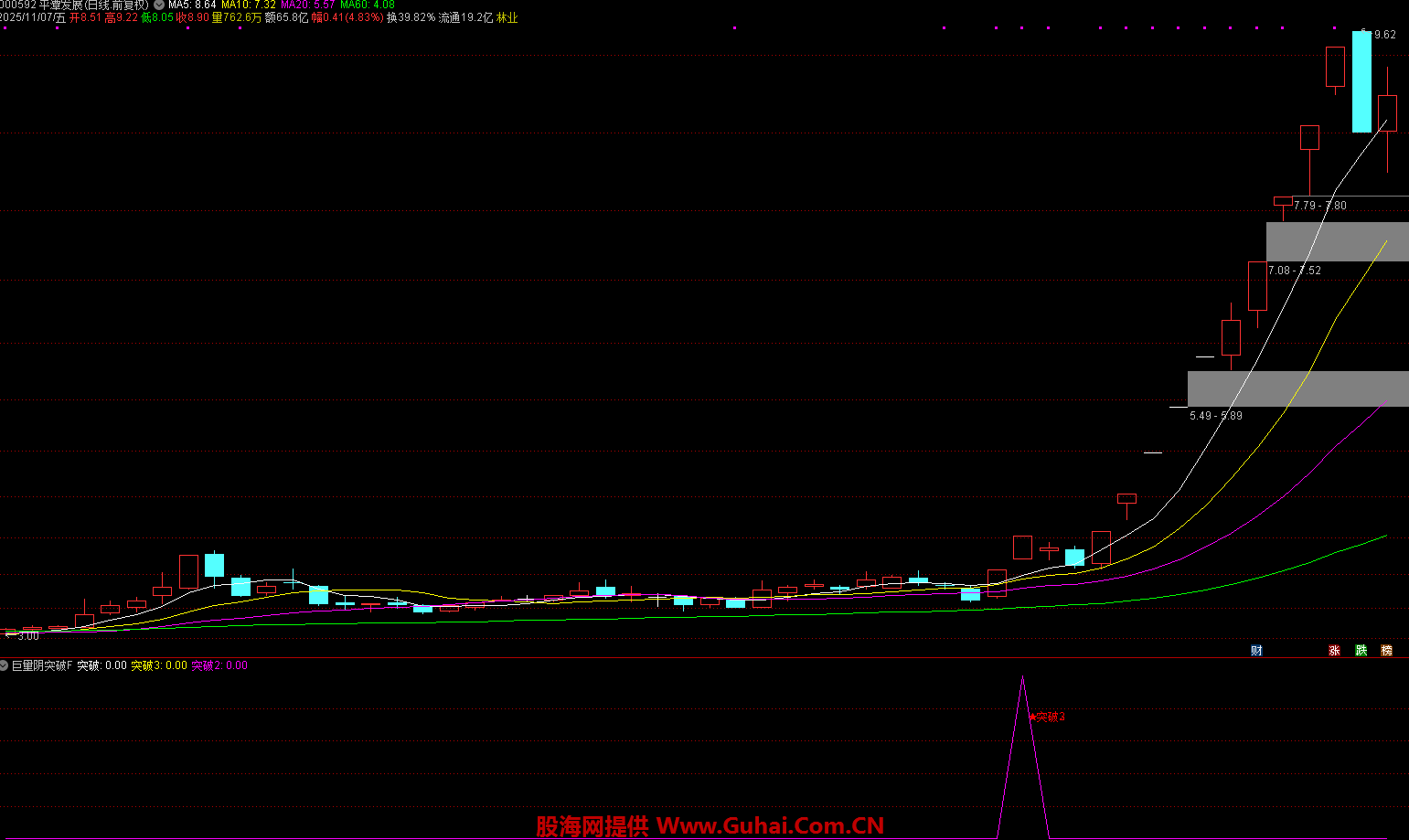Image resolution: width=1409 pixels, height=840 pixels.
Task: Click the orange 榜 ranking icon
Action: 1386,650
